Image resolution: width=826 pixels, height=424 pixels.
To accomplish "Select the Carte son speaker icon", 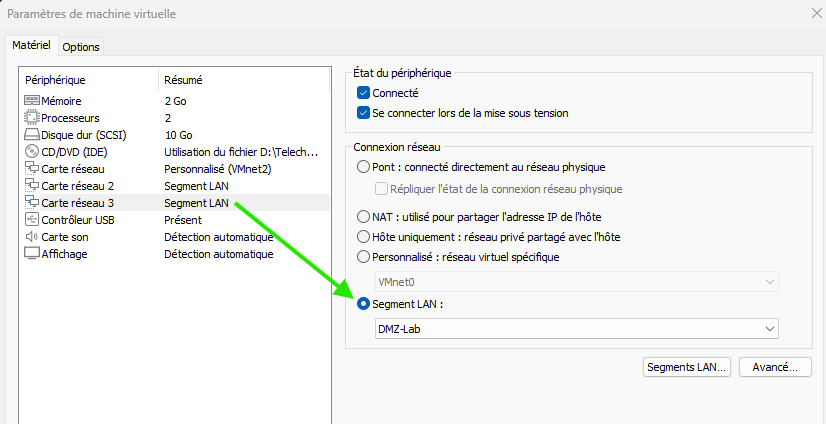I will coord(31,237).
